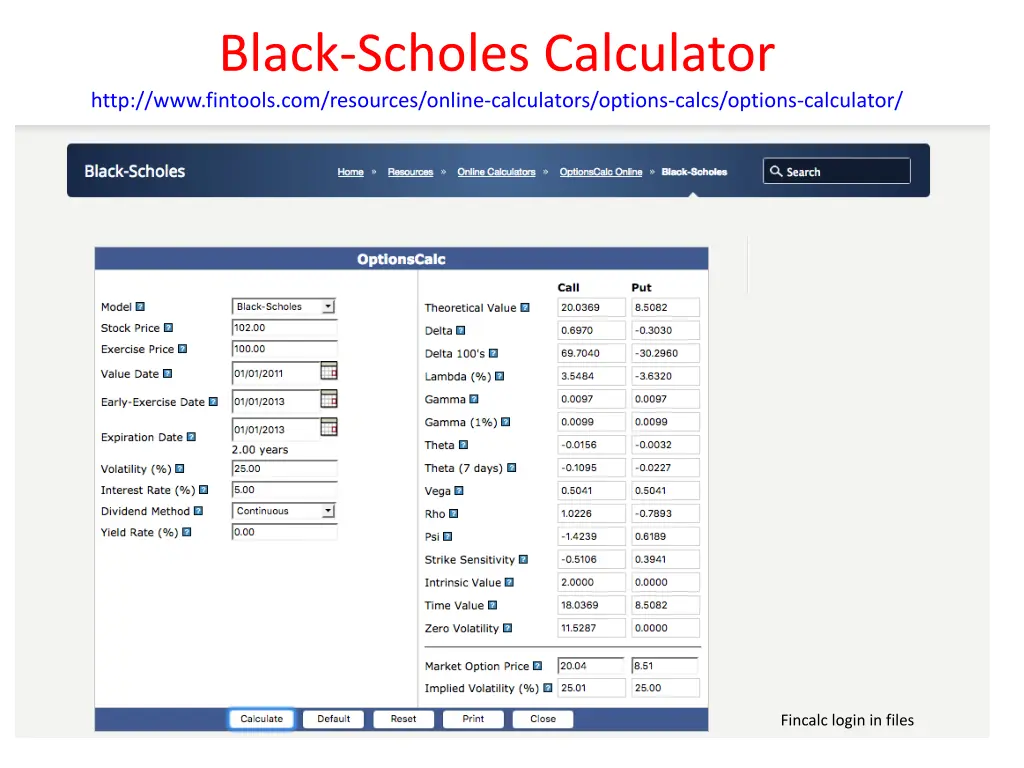This screenshot has width=1024, height=768.
Task: Click the Exercise Price field showing 100.00
Action: [285, 349]
